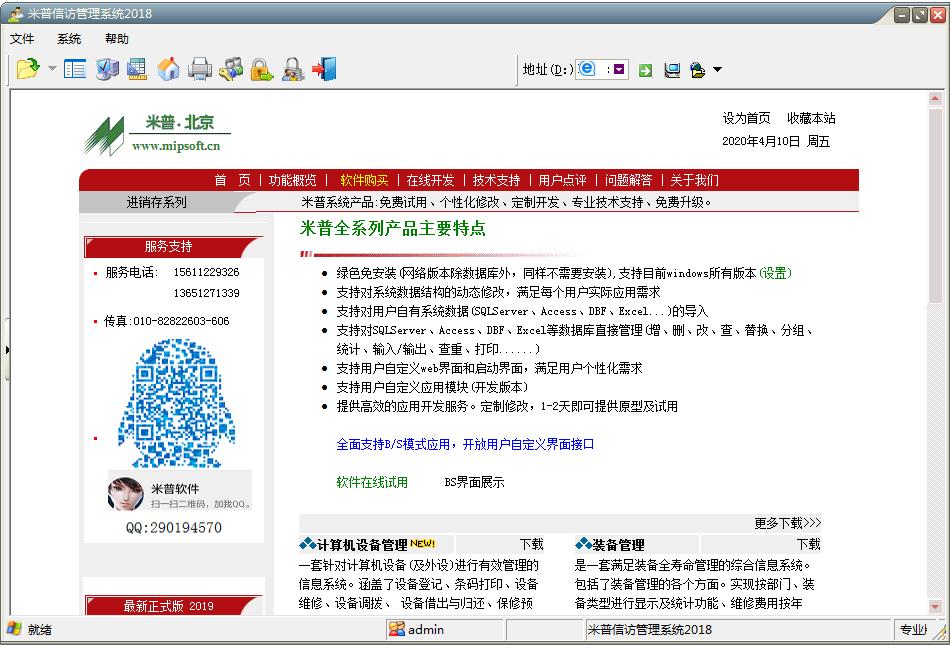Click the 软件购买 navigation link
950x645 pixels.
[364, 180]
